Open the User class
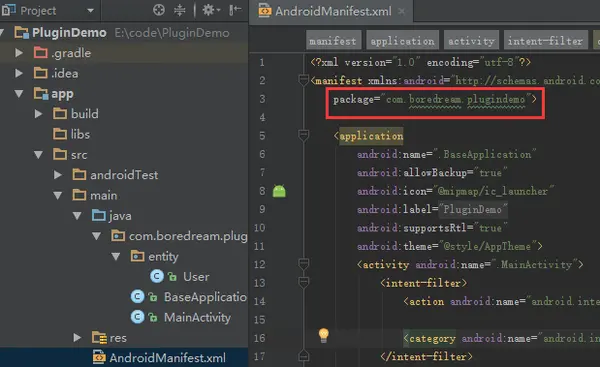The height and width of the screenshot is (367, 600). click(196, 277)
